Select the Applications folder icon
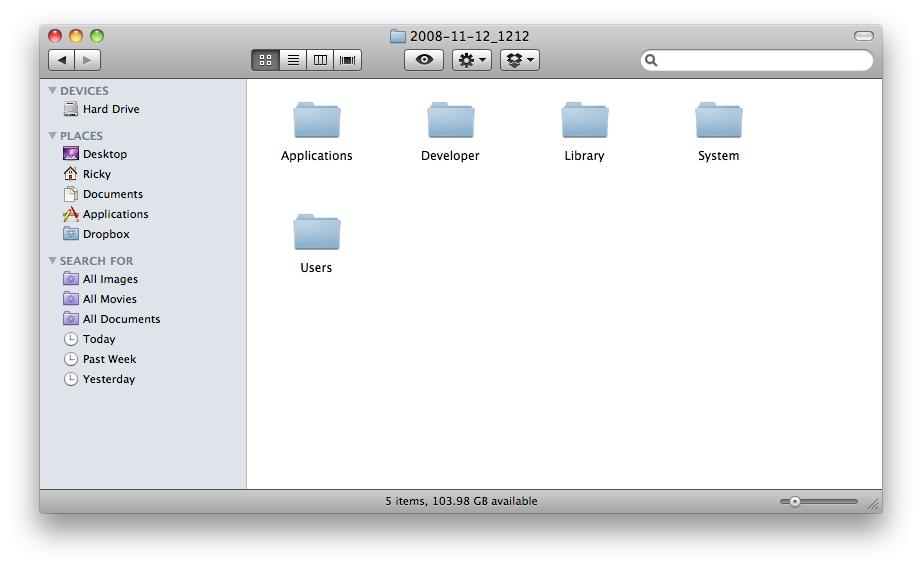Viewport: 922px width, 568px height. tap(317, 121)
